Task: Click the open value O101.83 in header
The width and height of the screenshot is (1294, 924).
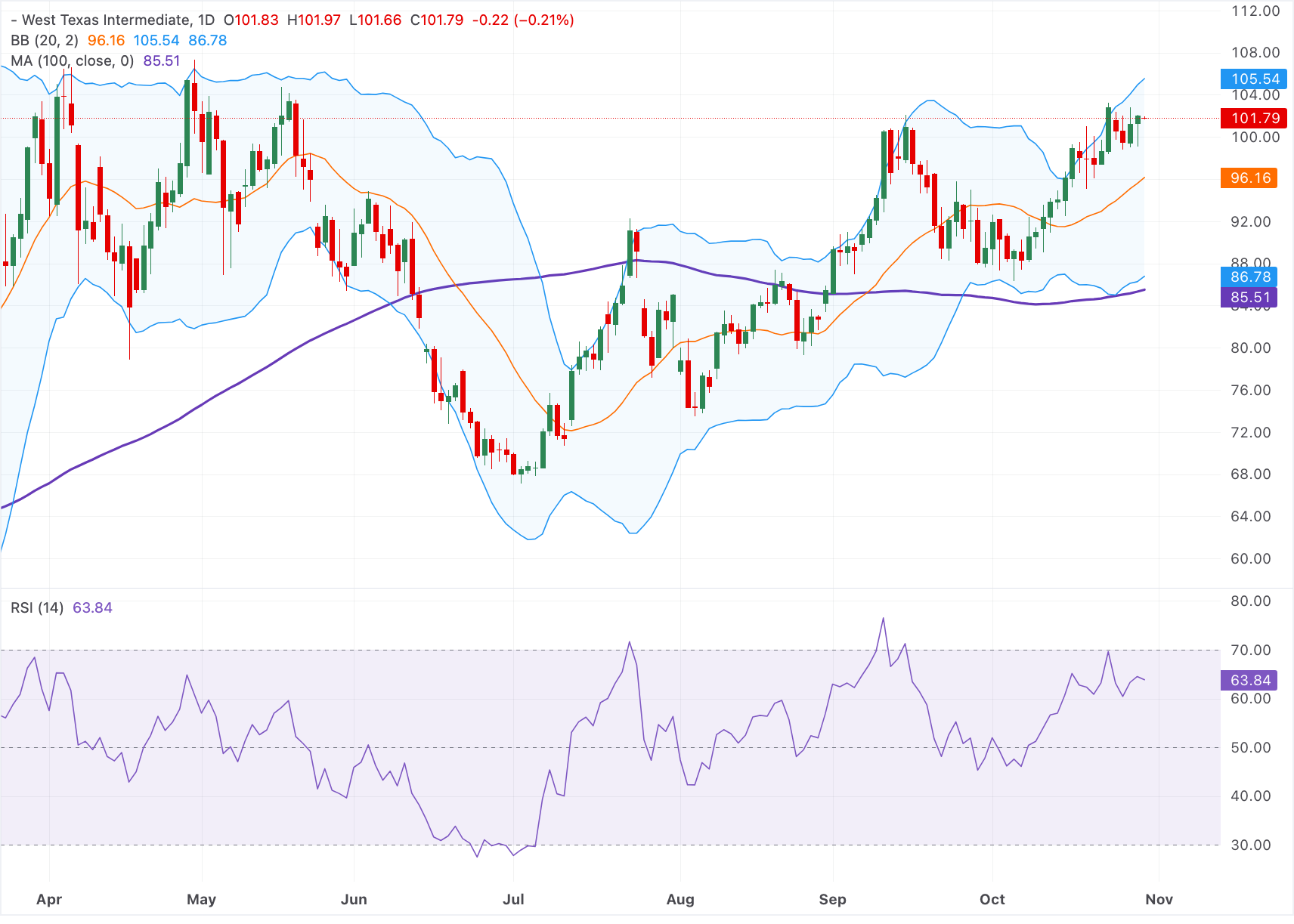Action: [251, 20]
